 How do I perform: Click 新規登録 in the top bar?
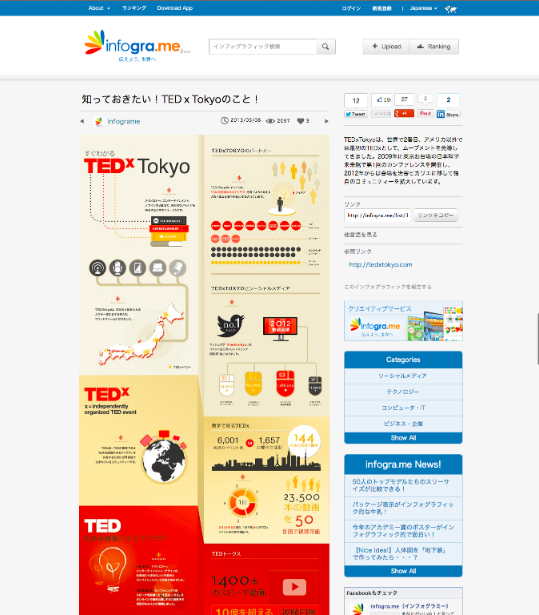point(382,8)
